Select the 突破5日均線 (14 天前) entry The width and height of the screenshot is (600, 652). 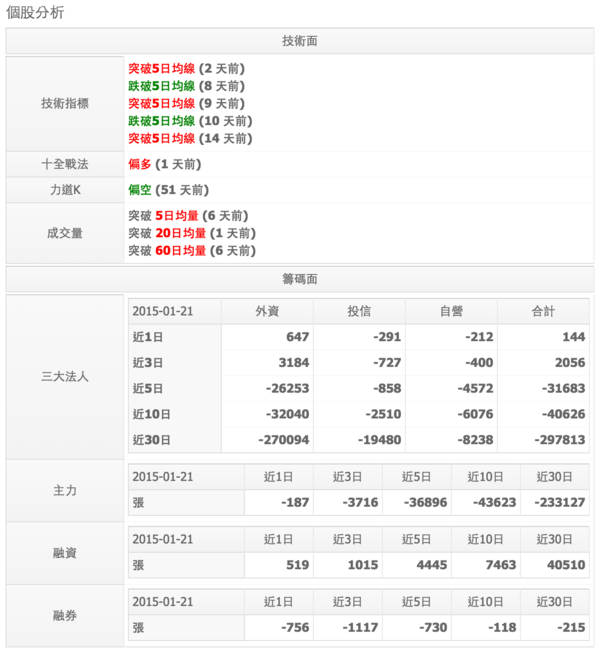190,138
